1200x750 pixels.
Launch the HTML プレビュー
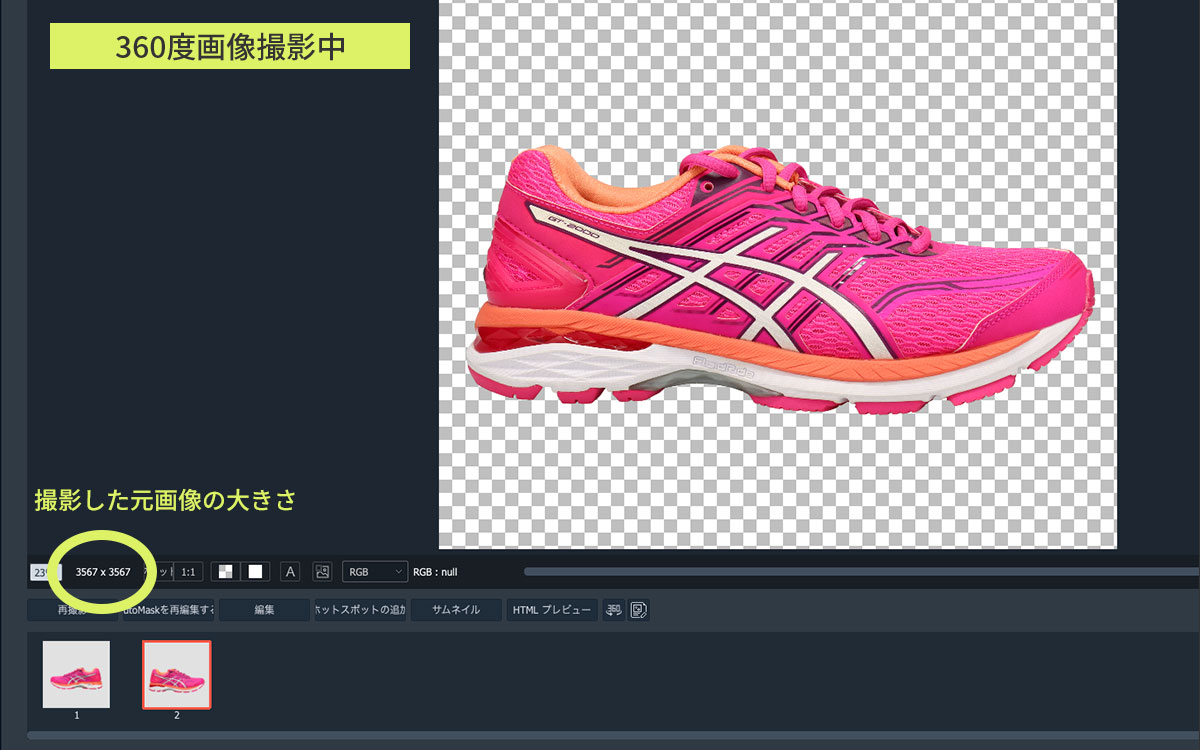(x=552, y=610)
